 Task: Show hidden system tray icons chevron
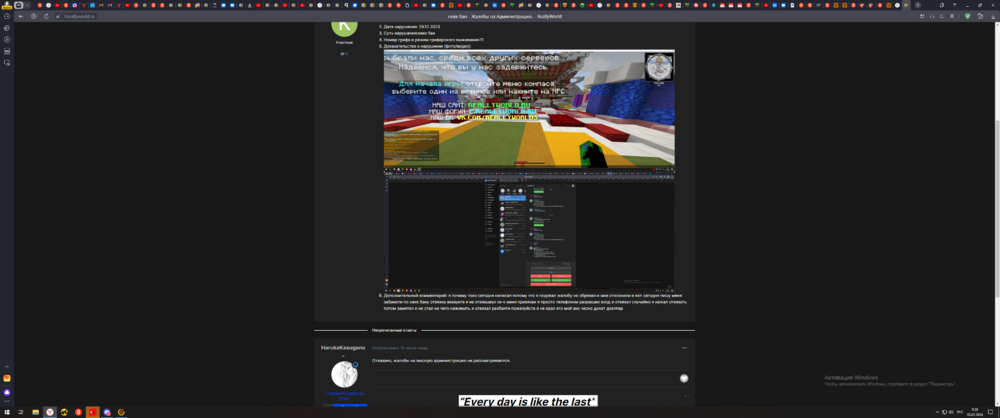pyautogui.click(x=937, y=412)
